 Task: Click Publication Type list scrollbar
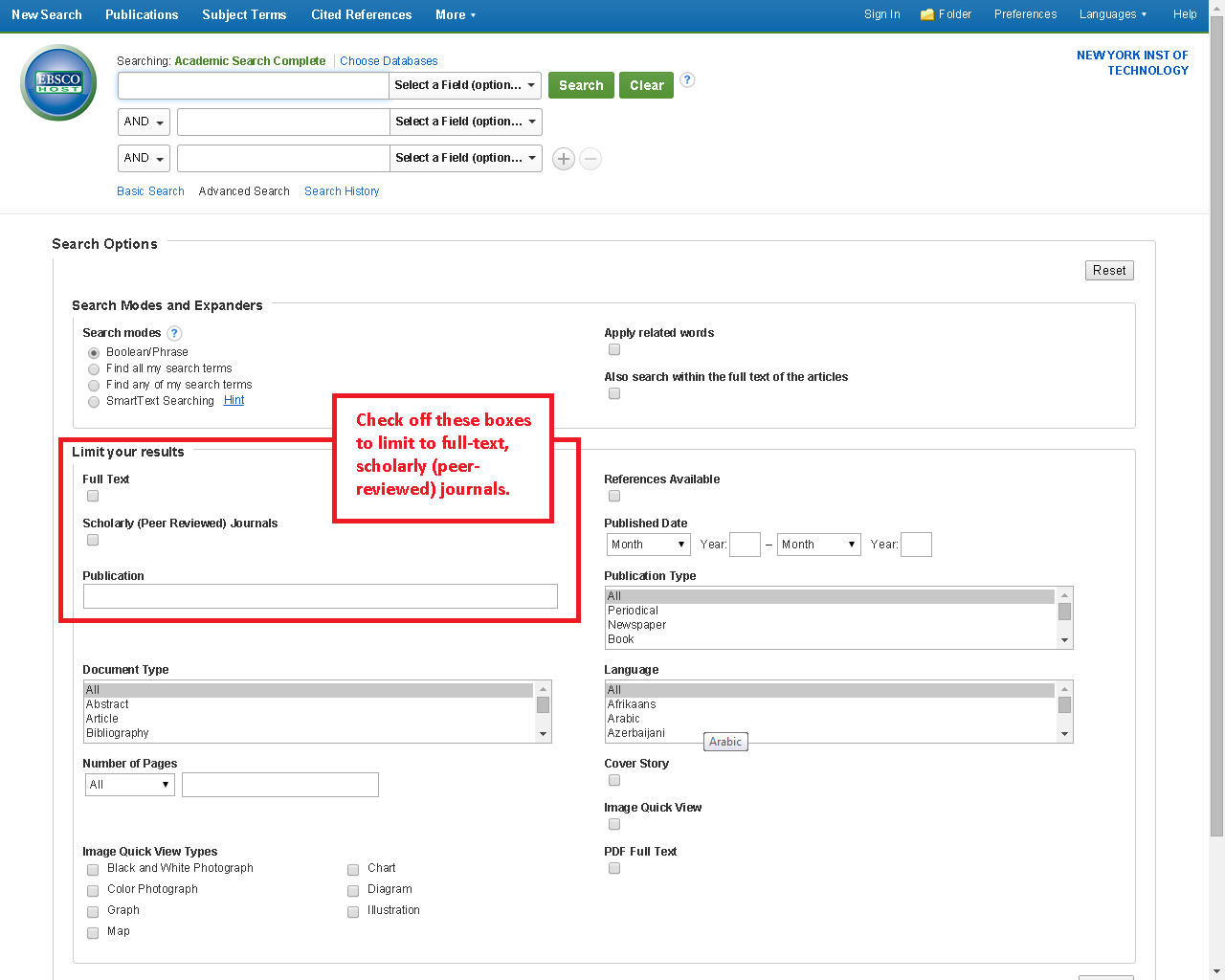1064,617
